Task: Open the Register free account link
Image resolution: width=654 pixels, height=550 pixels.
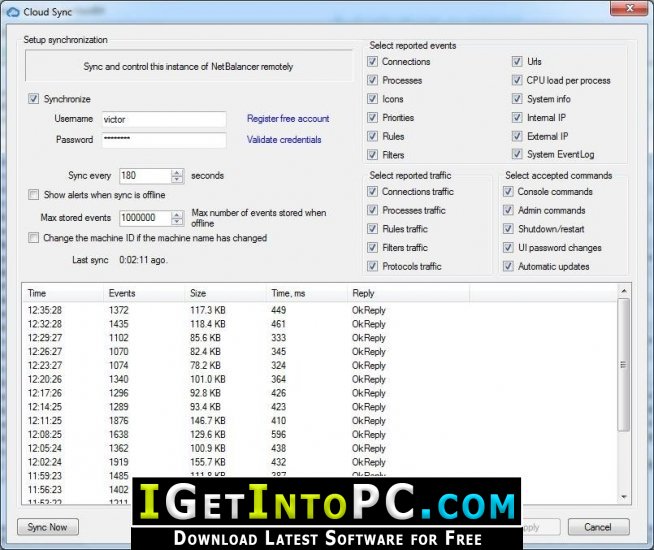Action: [288, 118]
